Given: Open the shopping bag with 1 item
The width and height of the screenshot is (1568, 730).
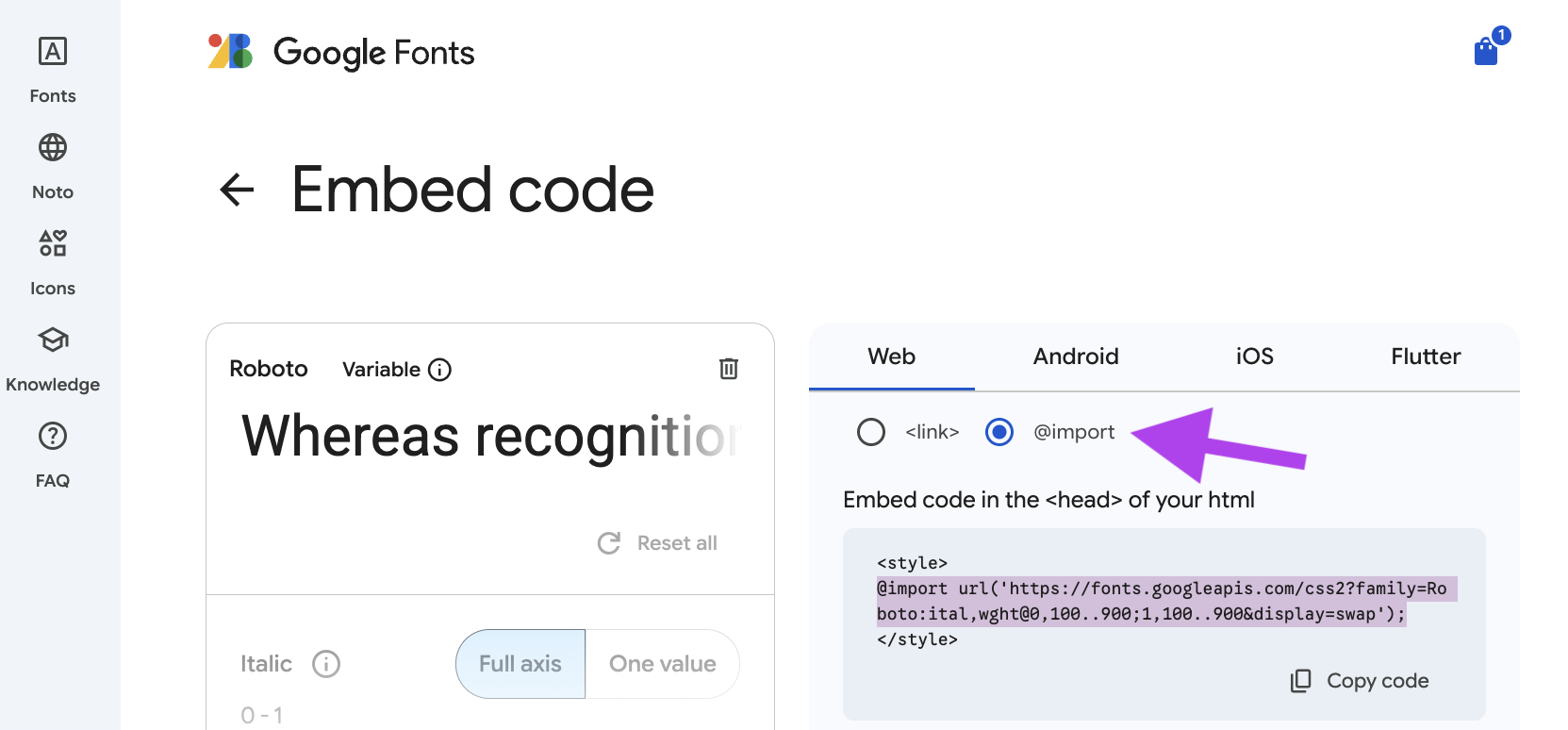Looking at the screenshot, I should 1490,48.
